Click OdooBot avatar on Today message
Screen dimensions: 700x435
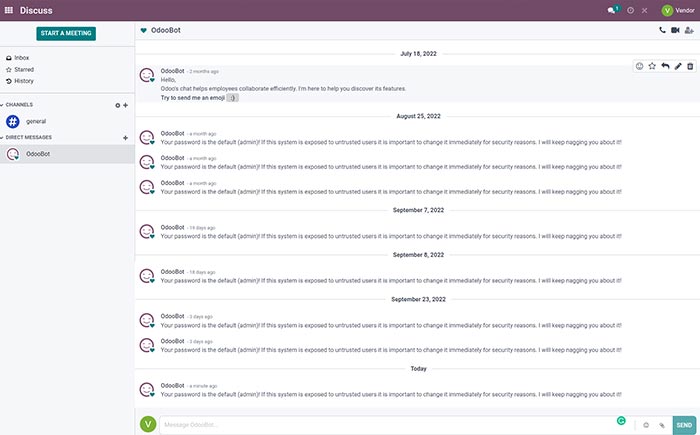pyautogui.click(x=147, y=389)
